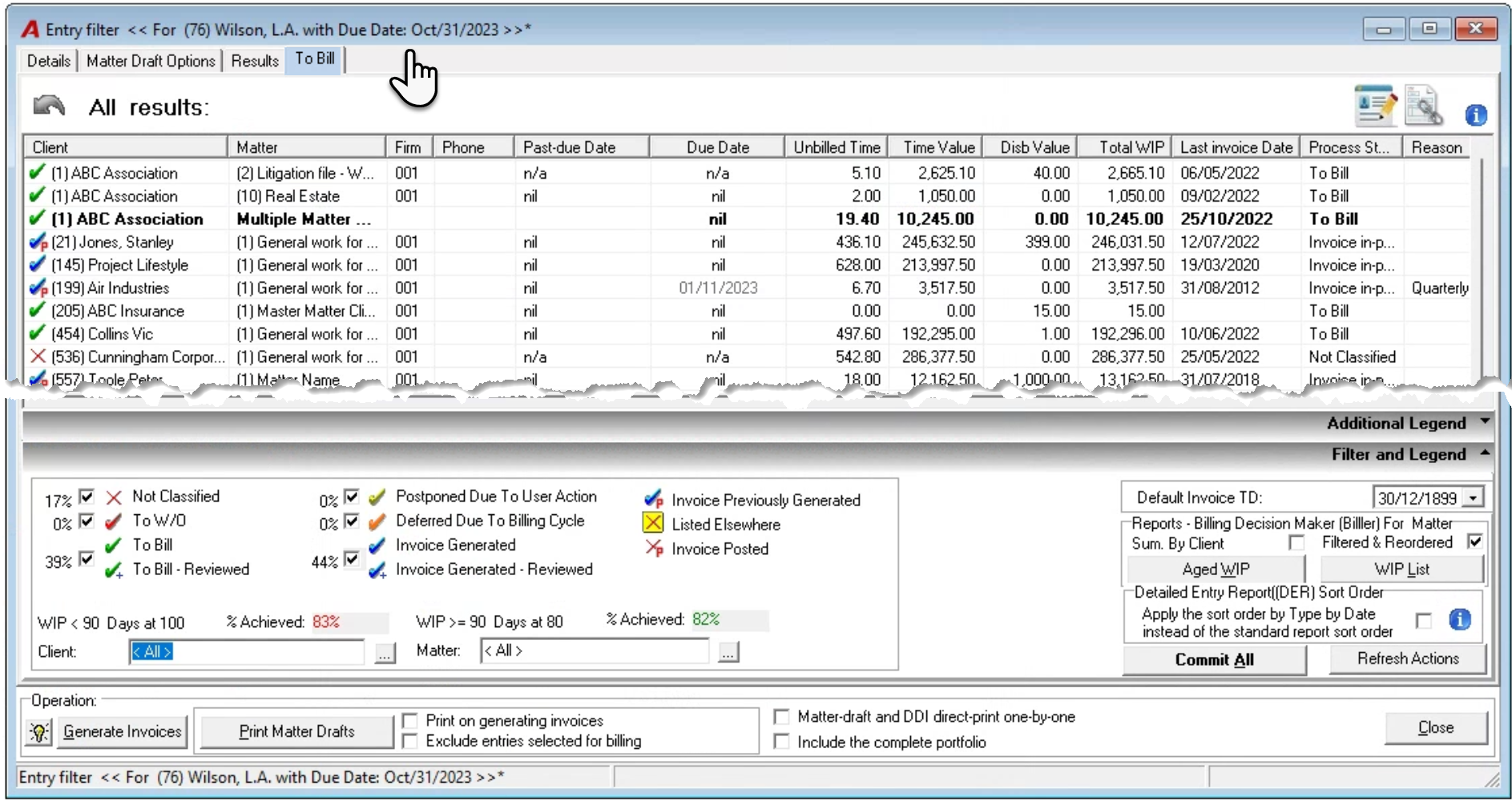
Task: Switch to the Matter Draft Options tab
Action: (151, 61)
